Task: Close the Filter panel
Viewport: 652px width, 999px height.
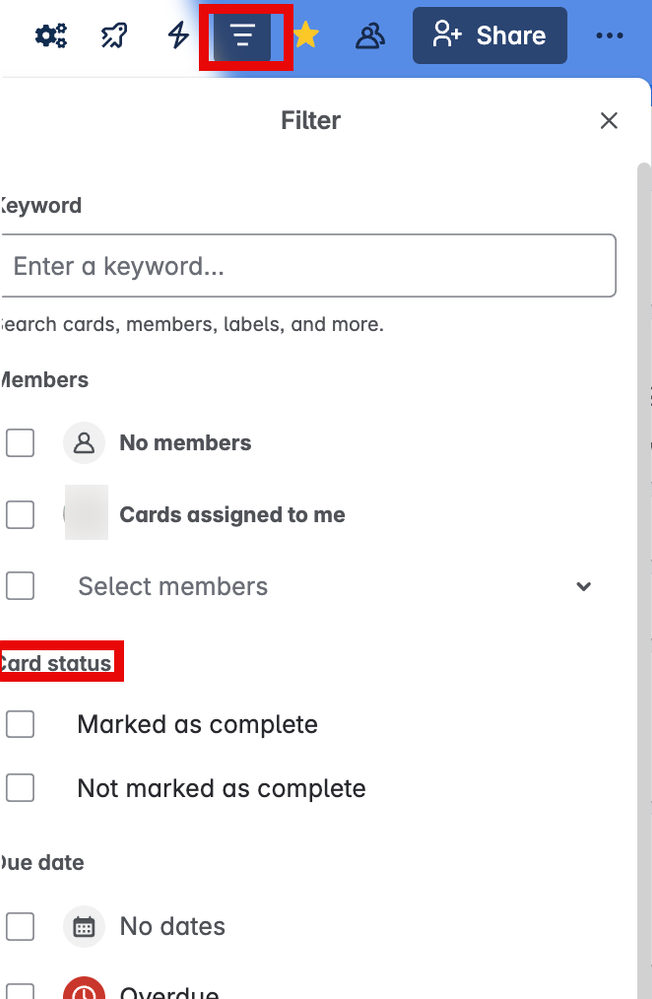Action: coord(609,121)
